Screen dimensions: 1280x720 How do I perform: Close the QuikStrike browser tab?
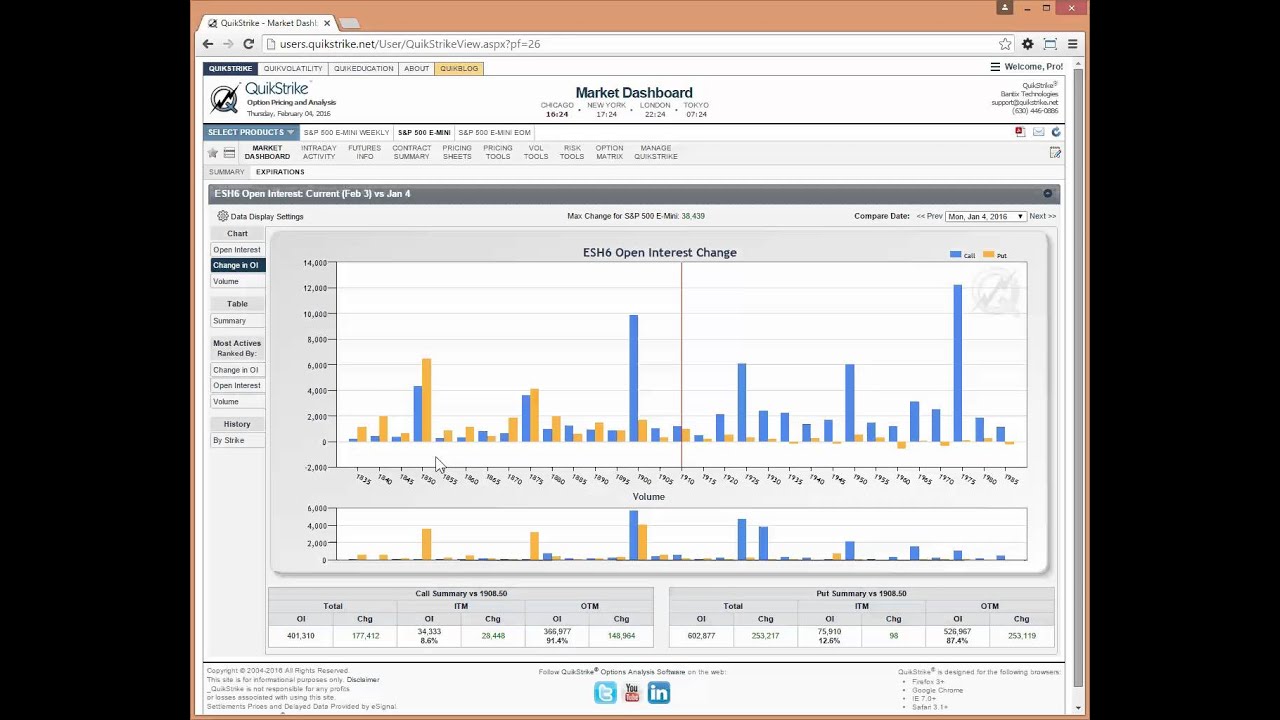coord(326,23)
